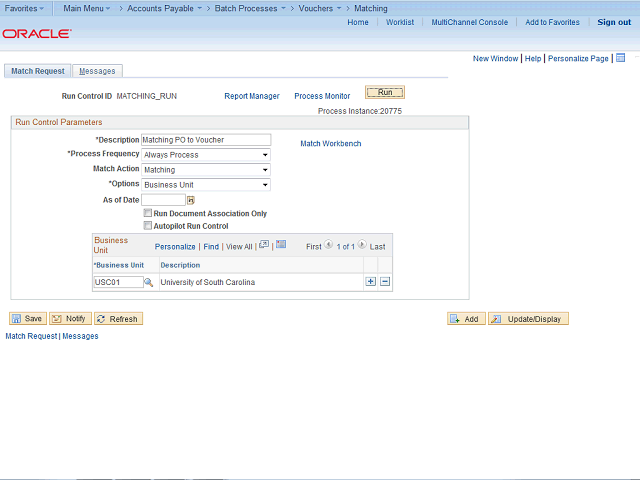This screenshot has height=480, width=640.
Task: Click the University of South Carolina cell
Action: pyautogui.click(x=207, y=282)
